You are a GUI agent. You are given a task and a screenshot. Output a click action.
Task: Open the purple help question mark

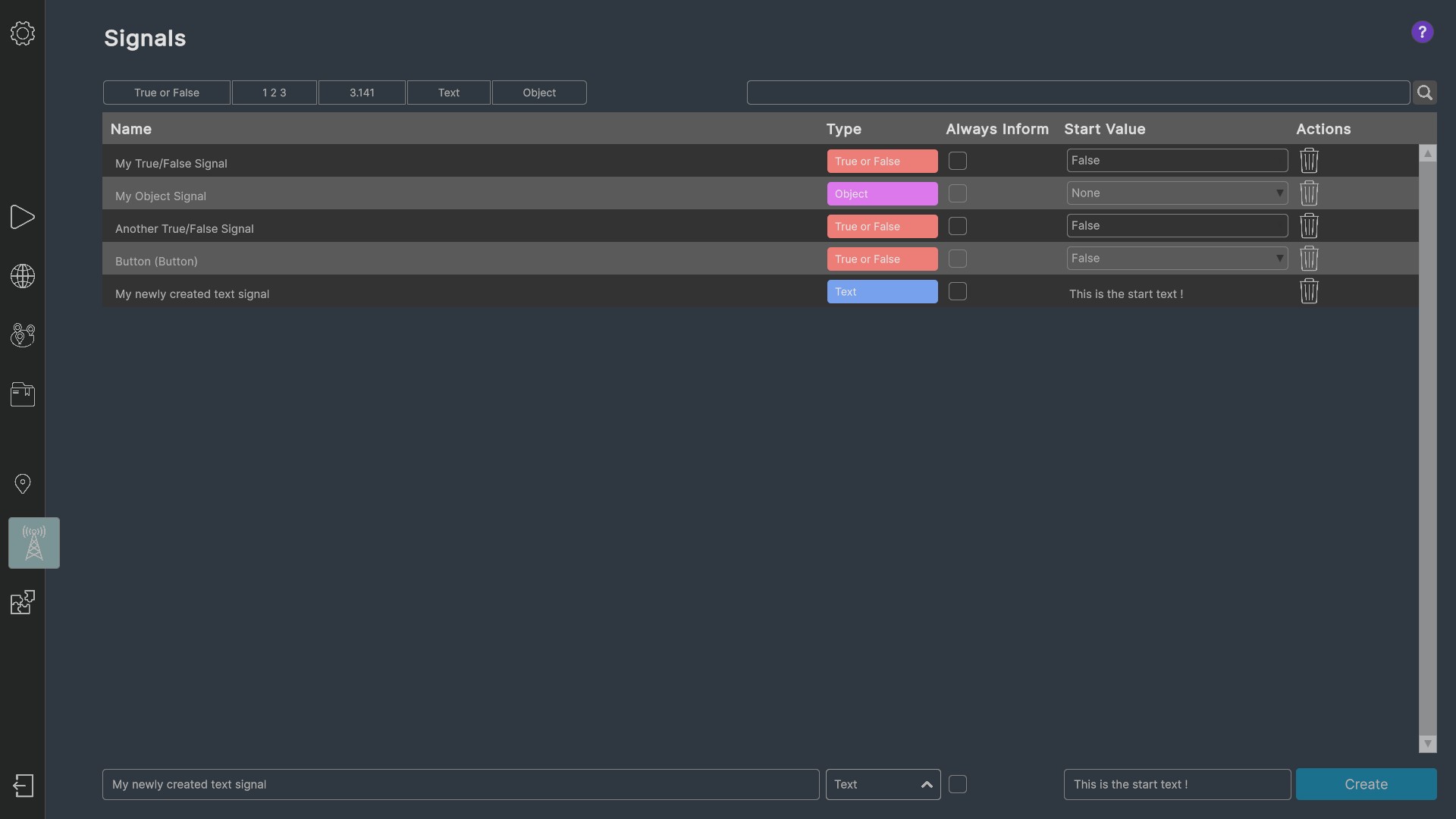[x=1422, y=32]
